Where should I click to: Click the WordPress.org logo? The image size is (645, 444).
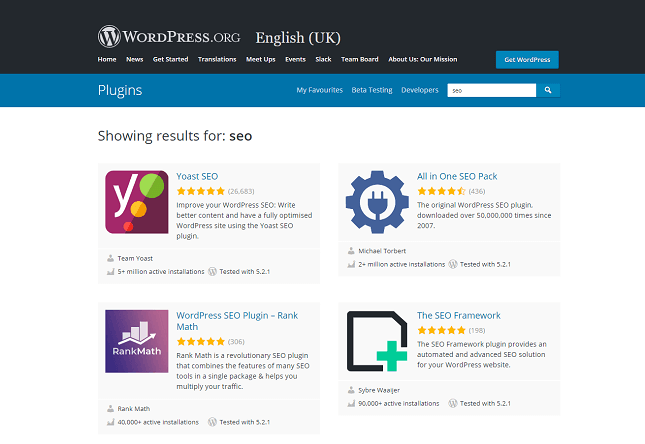pos(169,37)
